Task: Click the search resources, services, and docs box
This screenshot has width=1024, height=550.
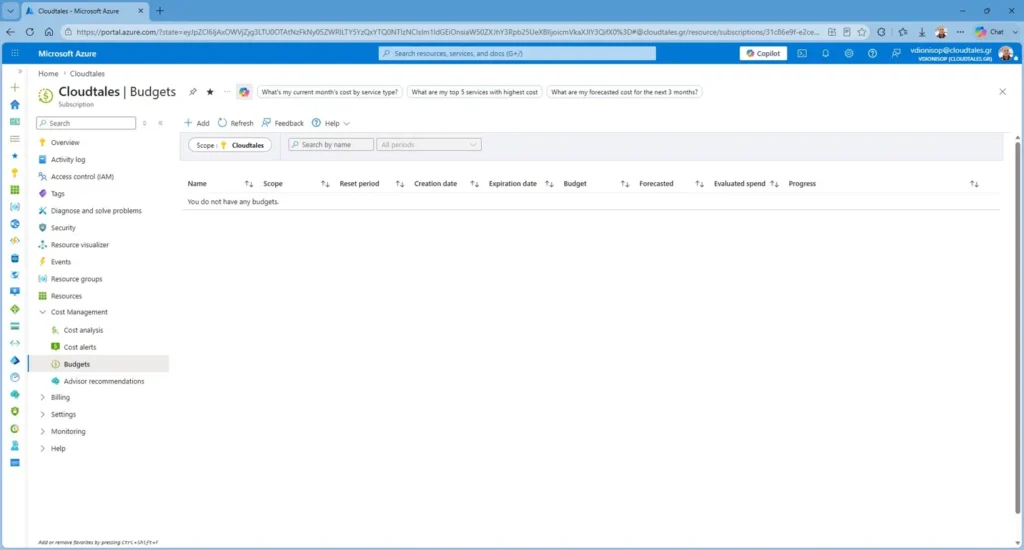Action: pyautogui.click(x=517, y=54)
